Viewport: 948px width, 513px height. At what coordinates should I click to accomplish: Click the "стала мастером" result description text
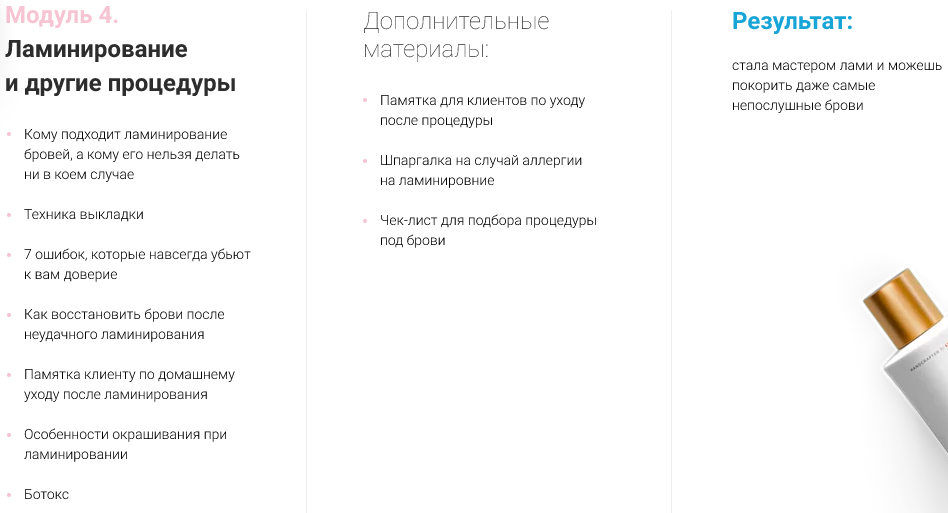click(836, 85)
